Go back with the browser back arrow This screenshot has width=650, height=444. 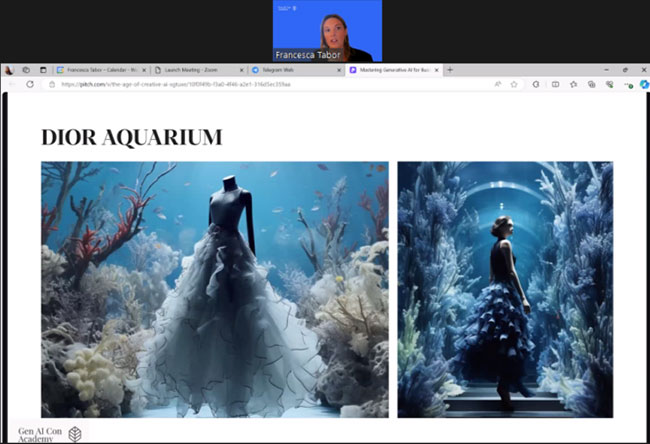pyautogui.click(x=12, y=84)
